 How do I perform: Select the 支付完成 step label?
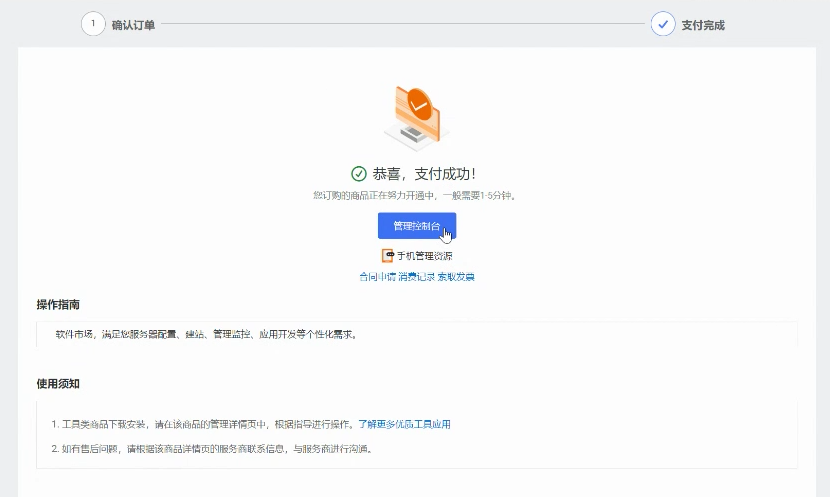click(x=703, y=25)
